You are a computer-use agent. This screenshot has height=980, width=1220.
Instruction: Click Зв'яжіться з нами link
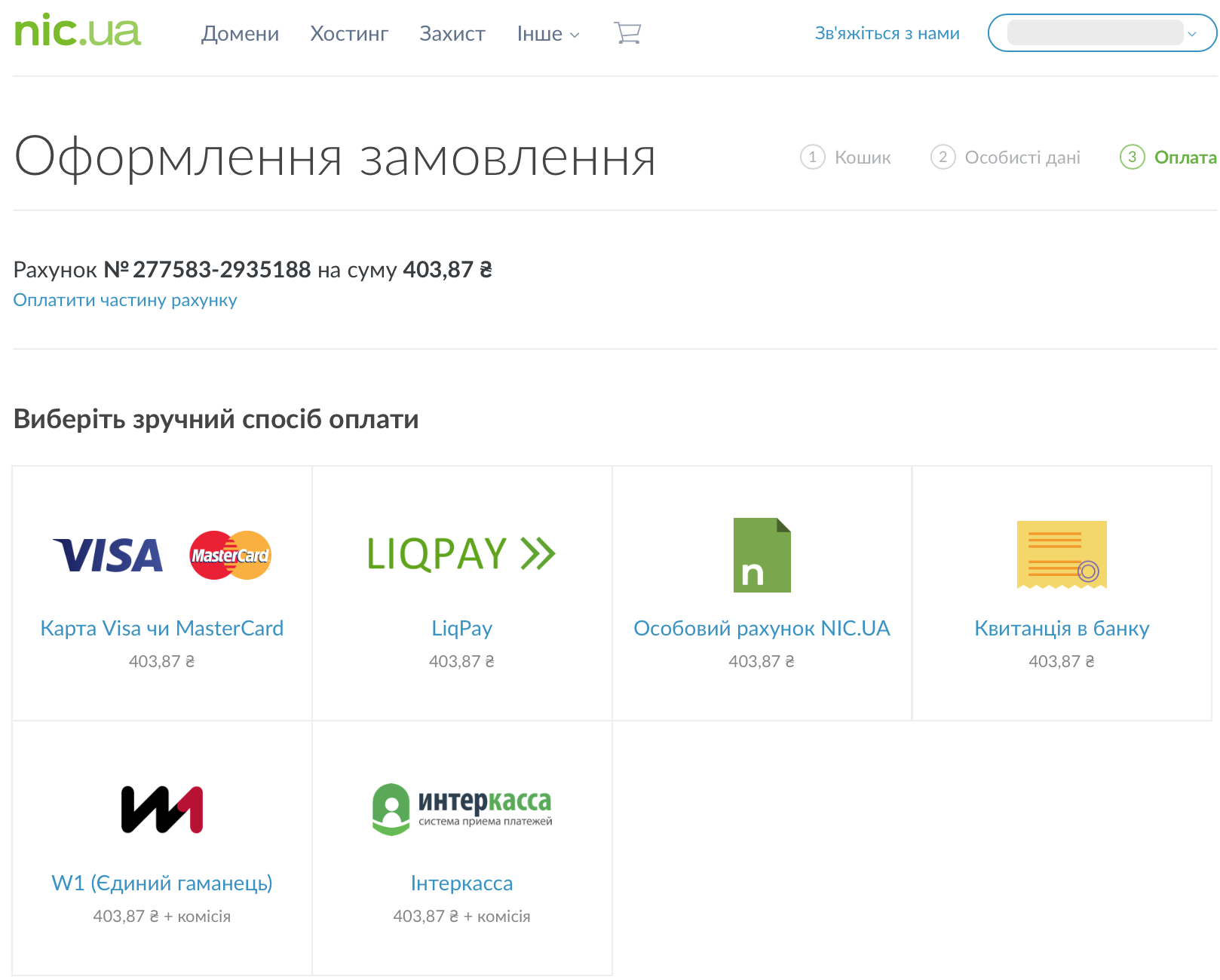[x=887, y=33]
